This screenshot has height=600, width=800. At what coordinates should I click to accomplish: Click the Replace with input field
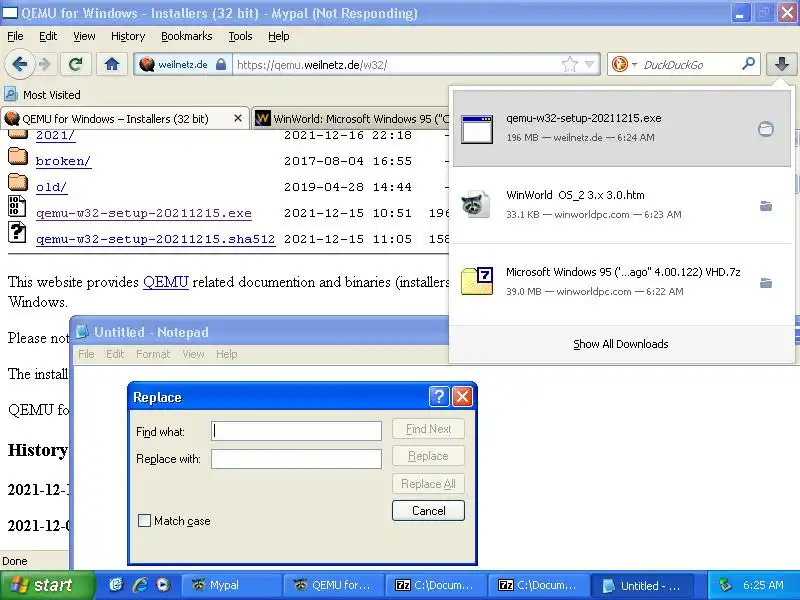[296, 459]
